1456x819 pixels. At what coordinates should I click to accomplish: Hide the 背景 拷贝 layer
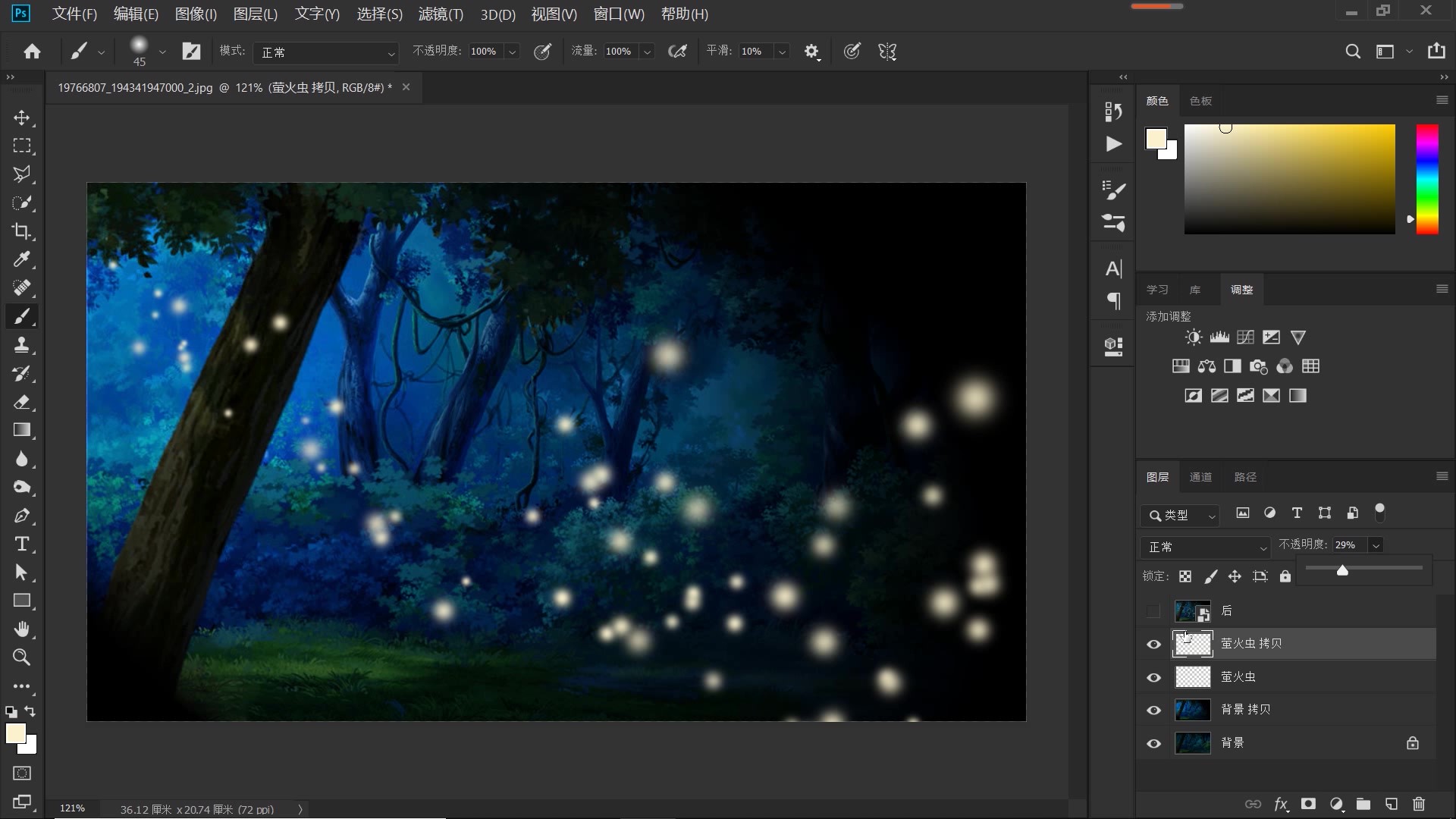coord(1153,710)
